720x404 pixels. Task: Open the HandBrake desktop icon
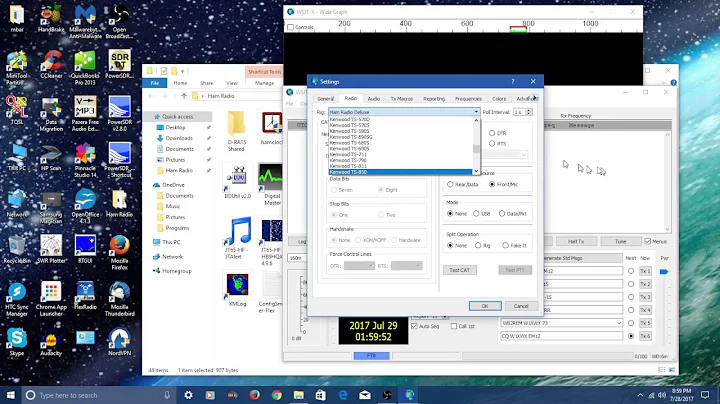click(51, 18)
